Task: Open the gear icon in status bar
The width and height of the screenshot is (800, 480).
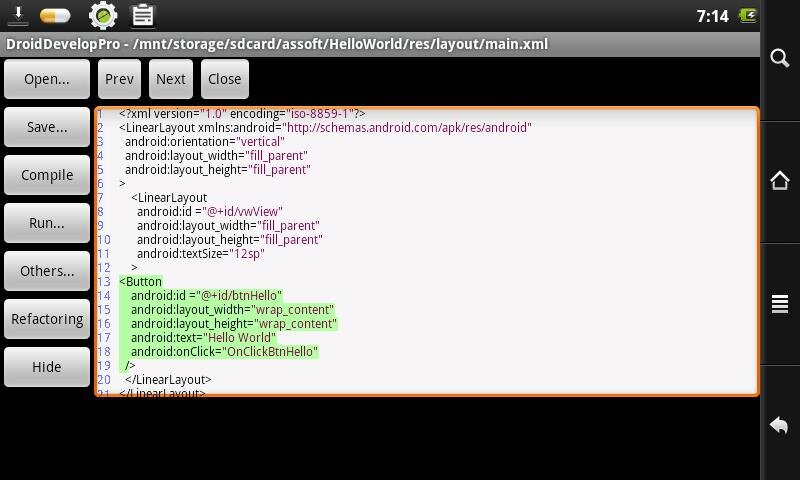Action: (x=102, y=16)
